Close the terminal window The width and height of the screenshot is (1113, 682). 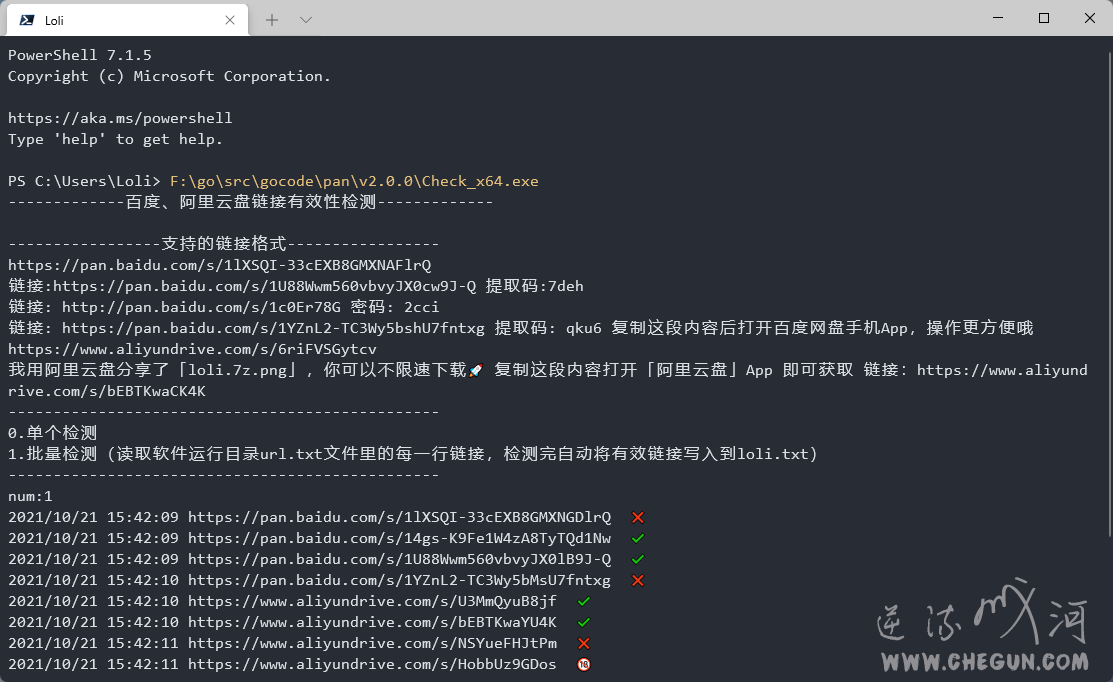tap(1090, 18)
